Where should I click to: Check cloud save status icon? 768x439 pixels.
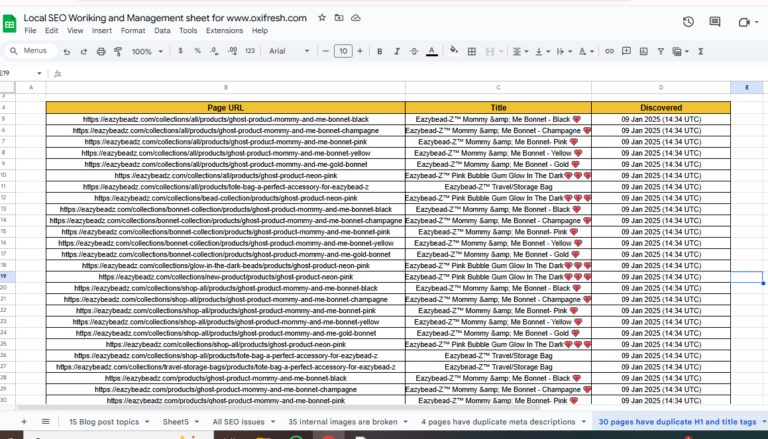tap(356, 18)
